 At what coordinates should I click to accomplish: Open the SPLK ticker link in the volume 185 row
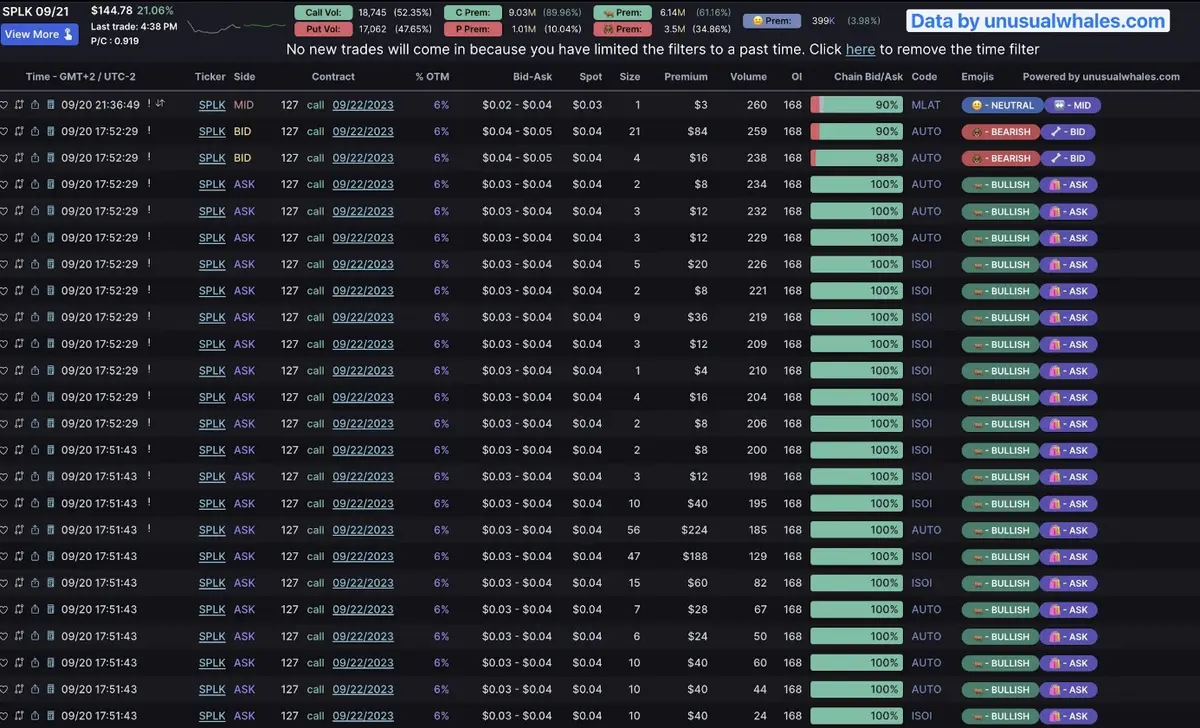pyautogui.click(x=212, y=530)
